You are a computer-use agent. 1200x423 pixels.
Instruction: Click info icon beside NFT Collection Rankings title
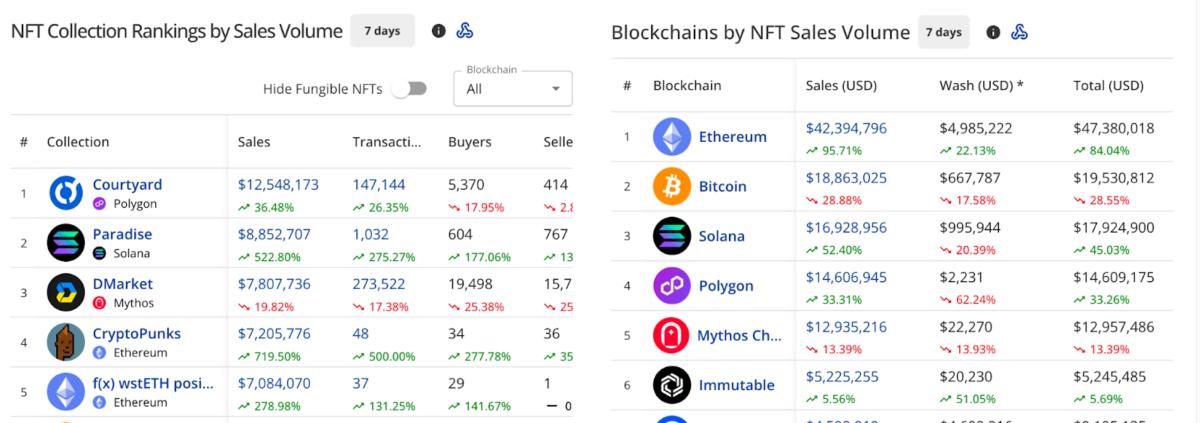pyautogui.click(x=438, y=31)
